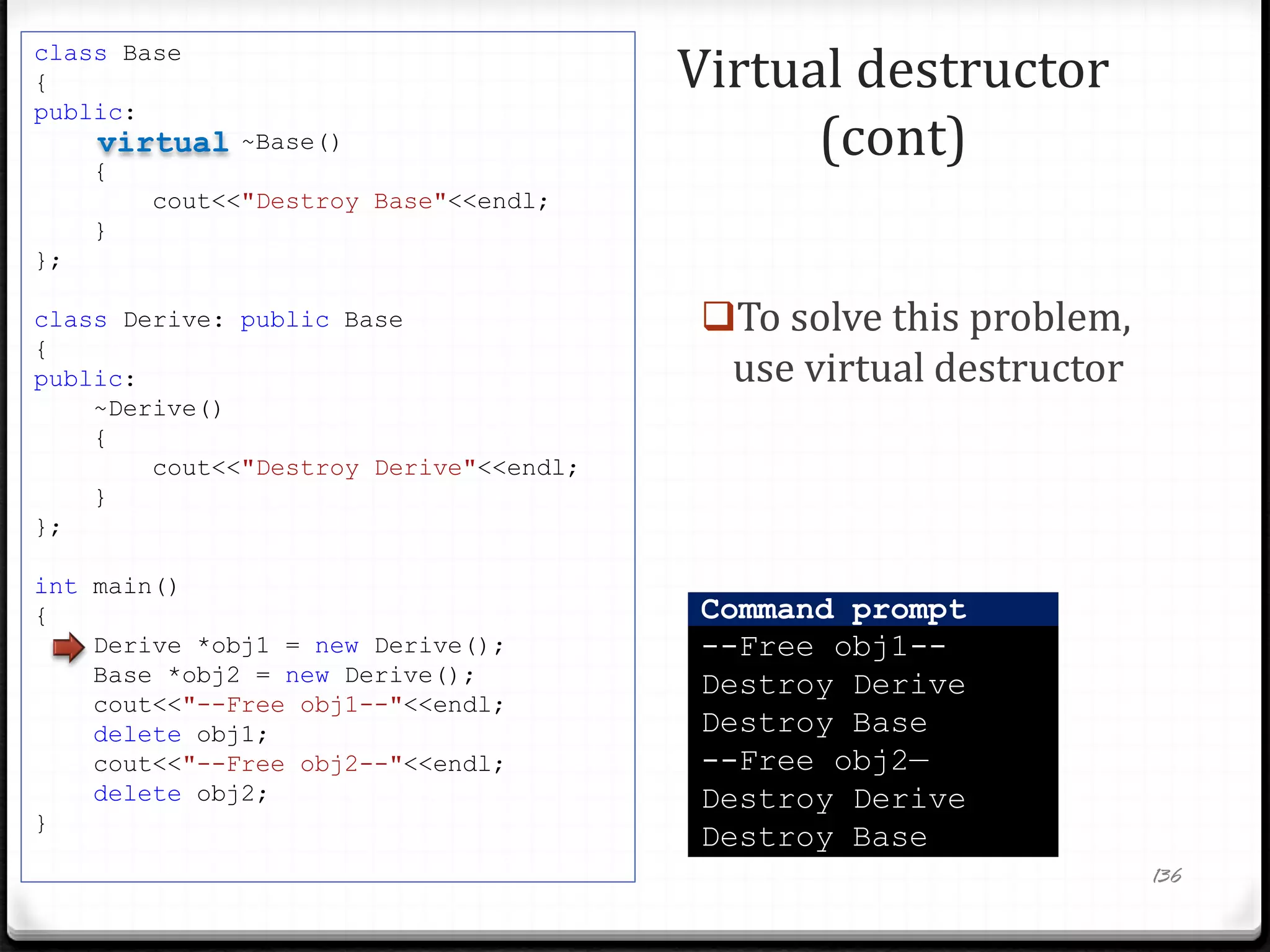This screenshot has width=1270, height=952.
Task: Click the 'Command prompt' header bar
Action: (x=873, y=609)
